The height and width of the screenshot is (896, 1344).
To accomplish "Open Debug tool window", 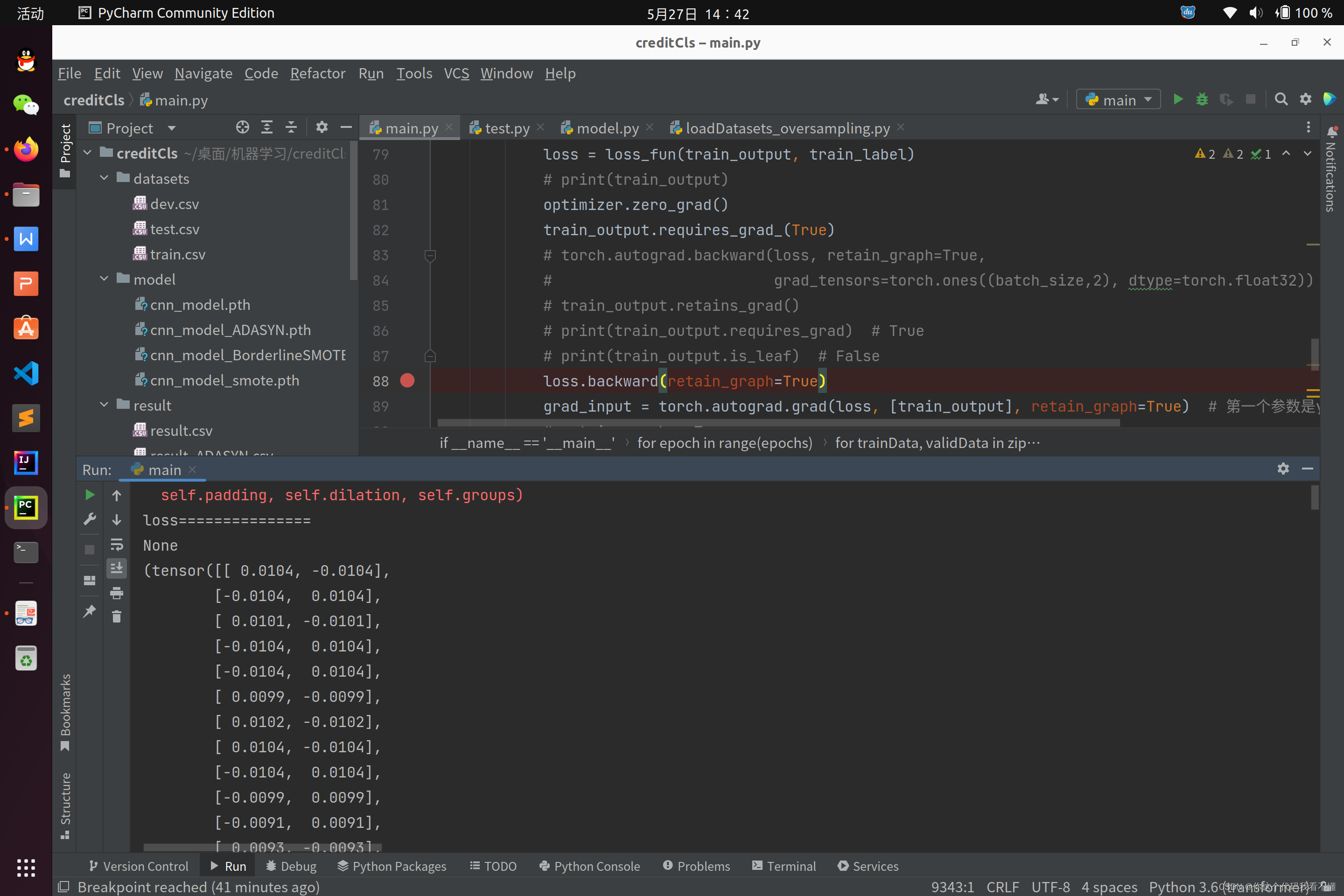I will click(291, 866).
